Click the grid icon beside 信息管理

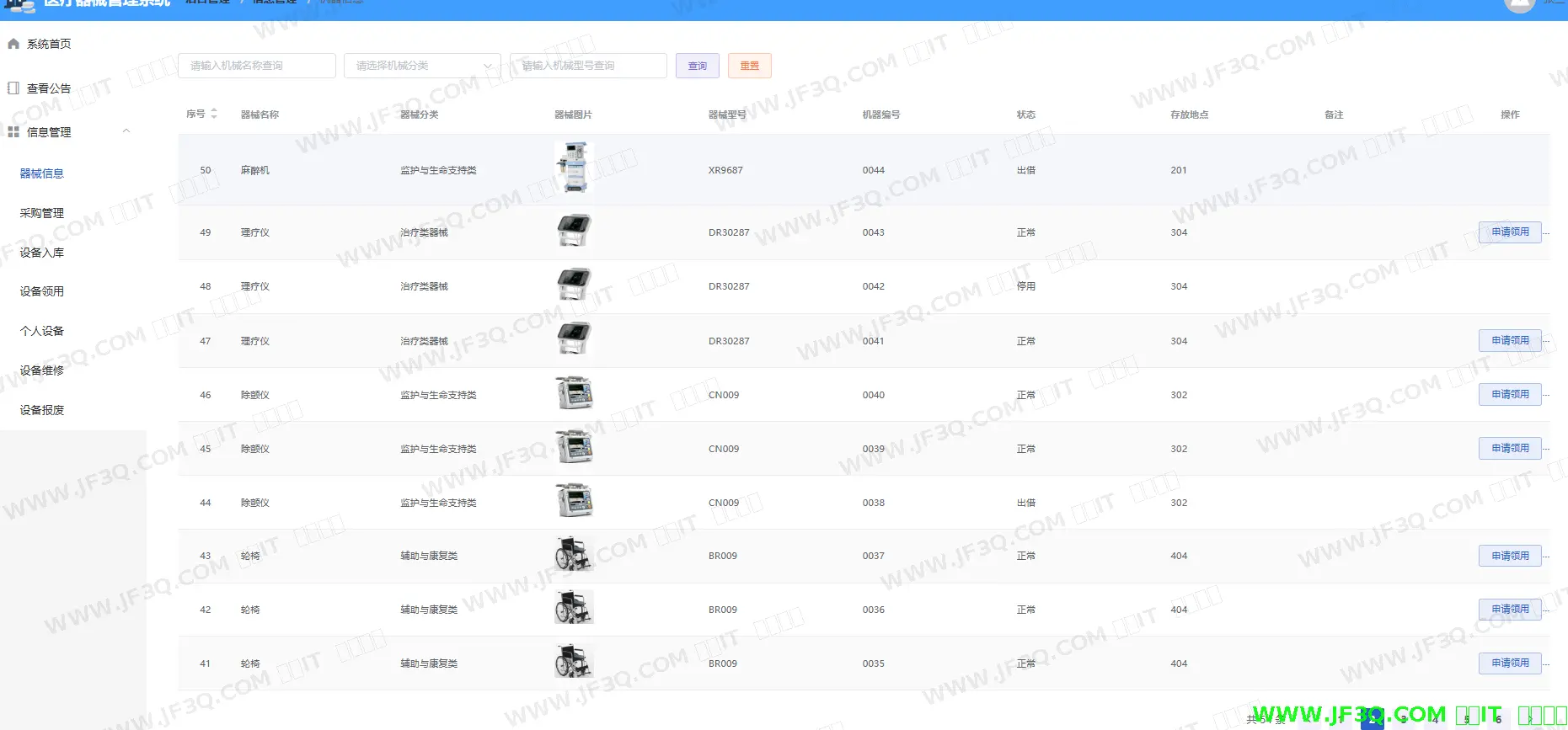click(13, 132)
